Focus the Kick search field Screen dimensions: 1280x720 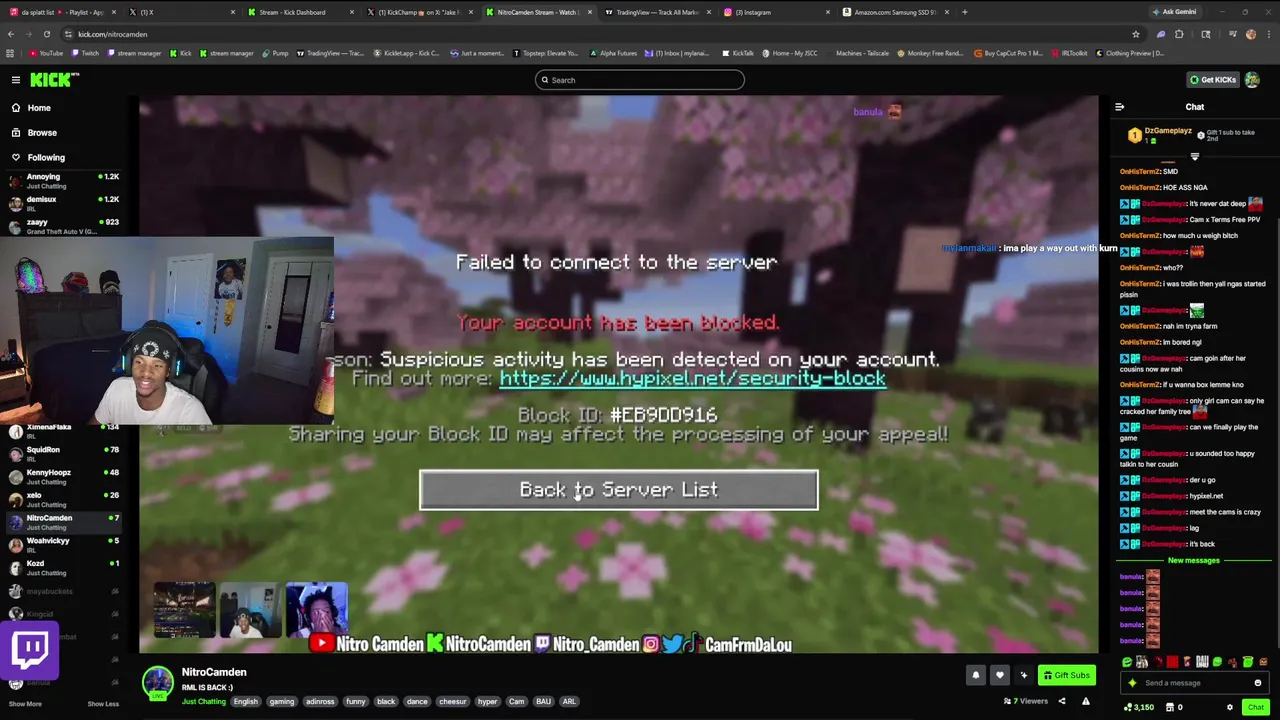point(640,80)
